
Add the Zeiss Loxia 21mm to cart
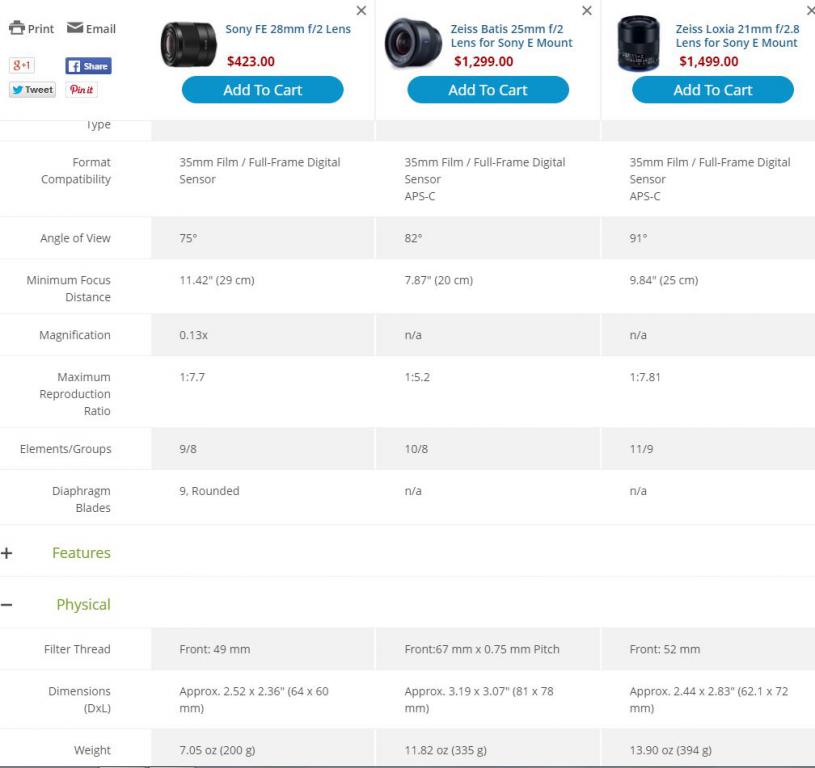click(x=713, y=90)
